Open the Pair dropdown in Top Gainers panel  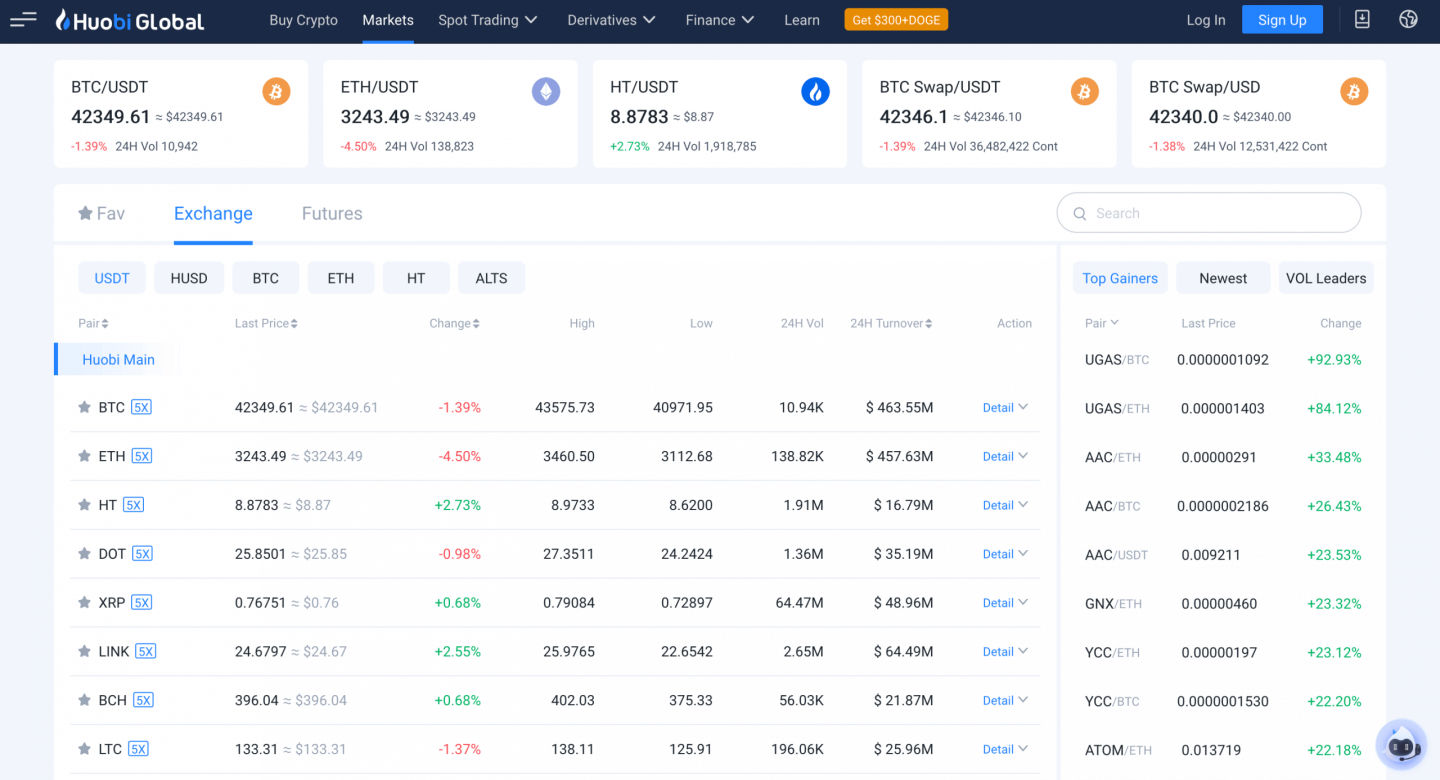(x=1102, y=323)
